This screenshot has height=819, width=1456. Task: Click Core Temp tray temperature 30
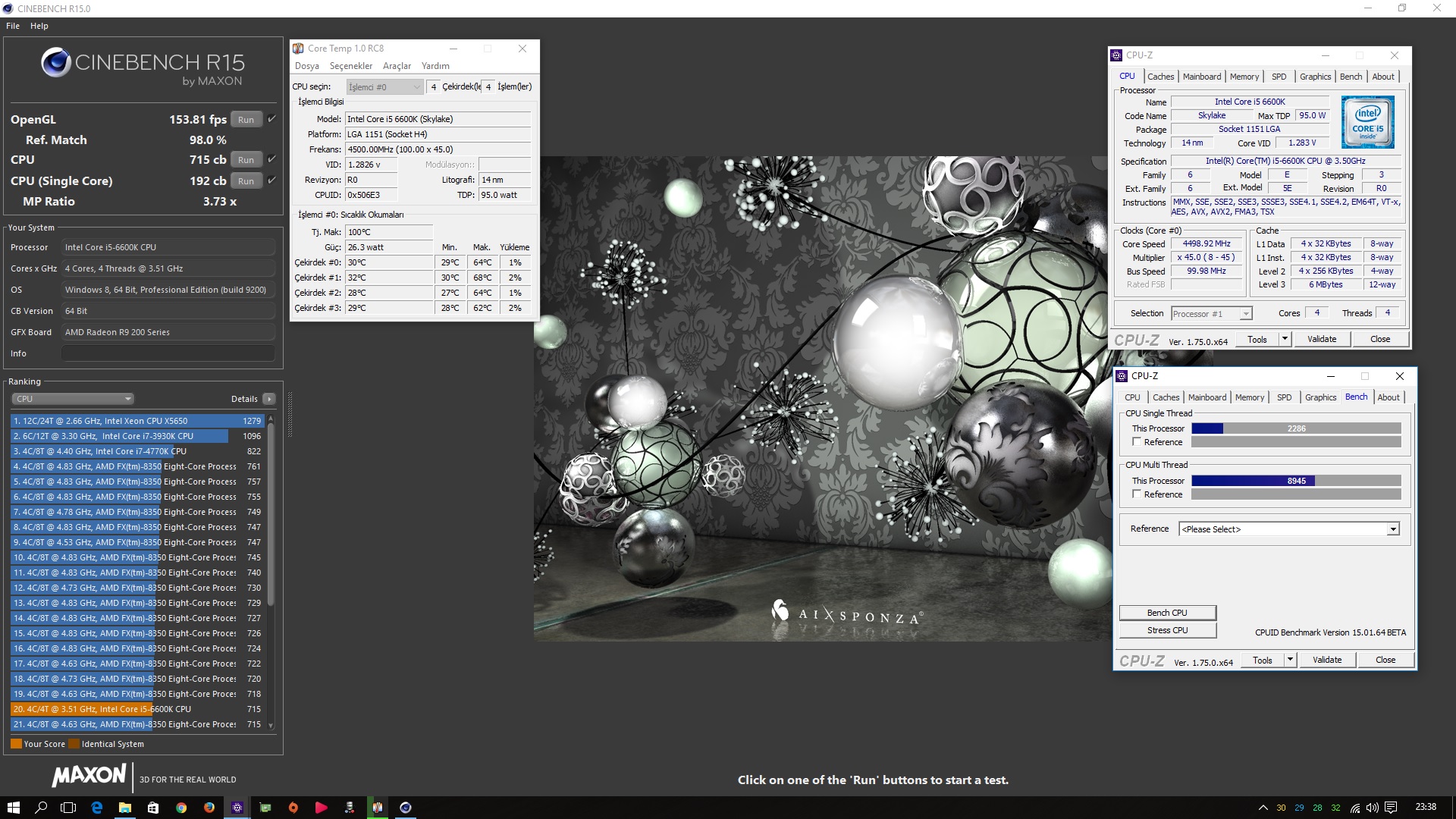(1281, 808)
